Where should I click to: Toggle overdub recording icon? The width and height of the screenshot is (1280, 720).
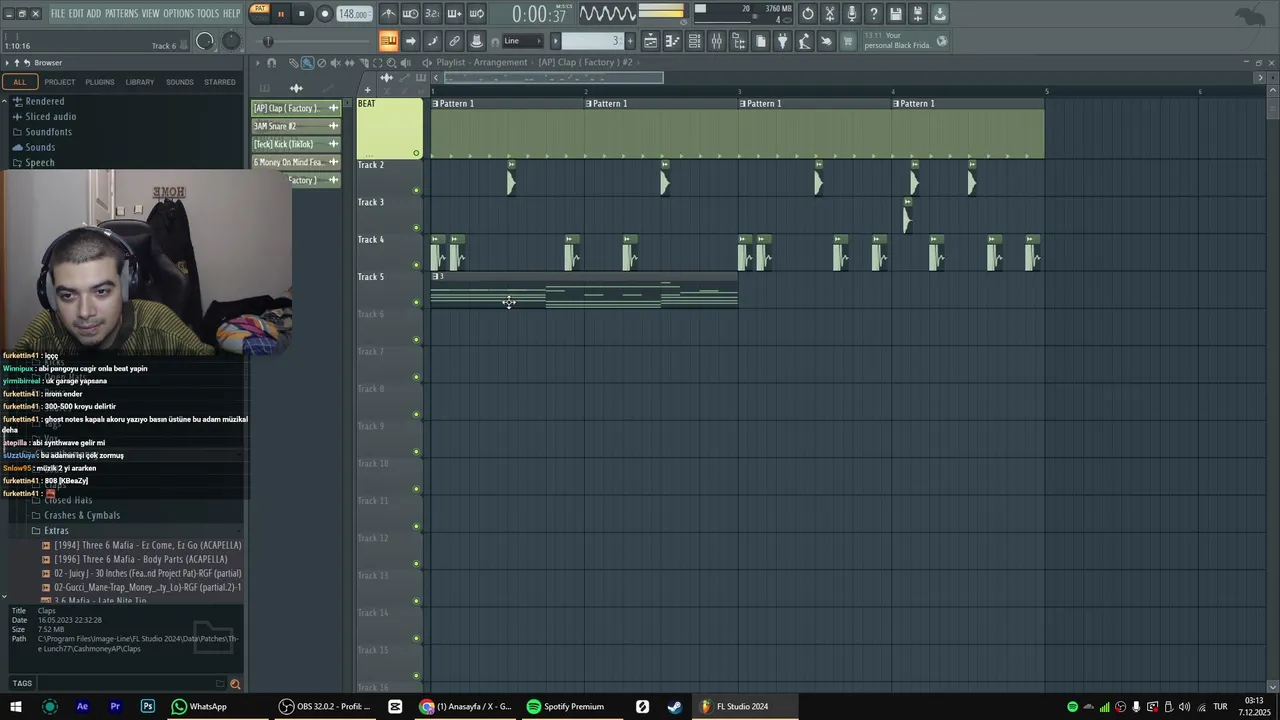coord(455,14)
